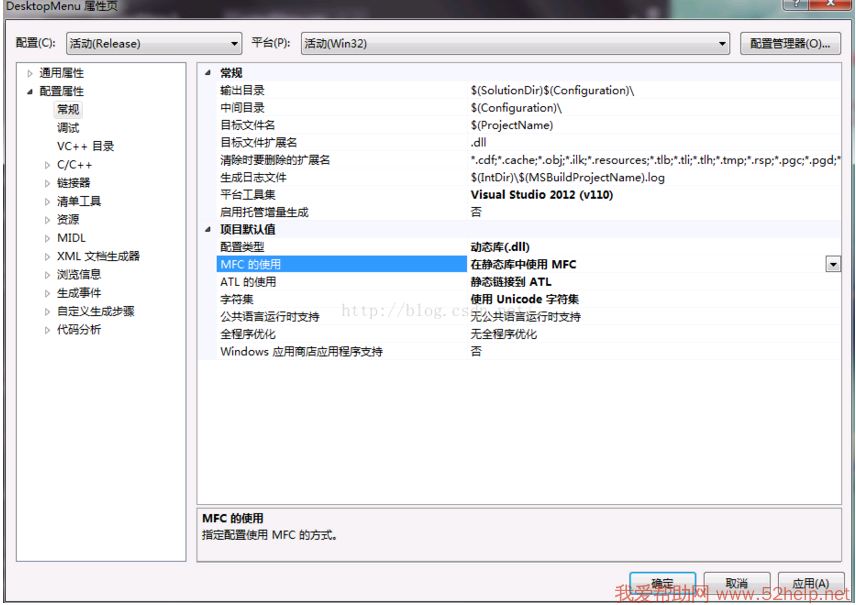Image resolution: width=856 pixels, height=605 pixels.
Task: Open the 配置(C) configuration dropdown
Action: click(154, 43)
